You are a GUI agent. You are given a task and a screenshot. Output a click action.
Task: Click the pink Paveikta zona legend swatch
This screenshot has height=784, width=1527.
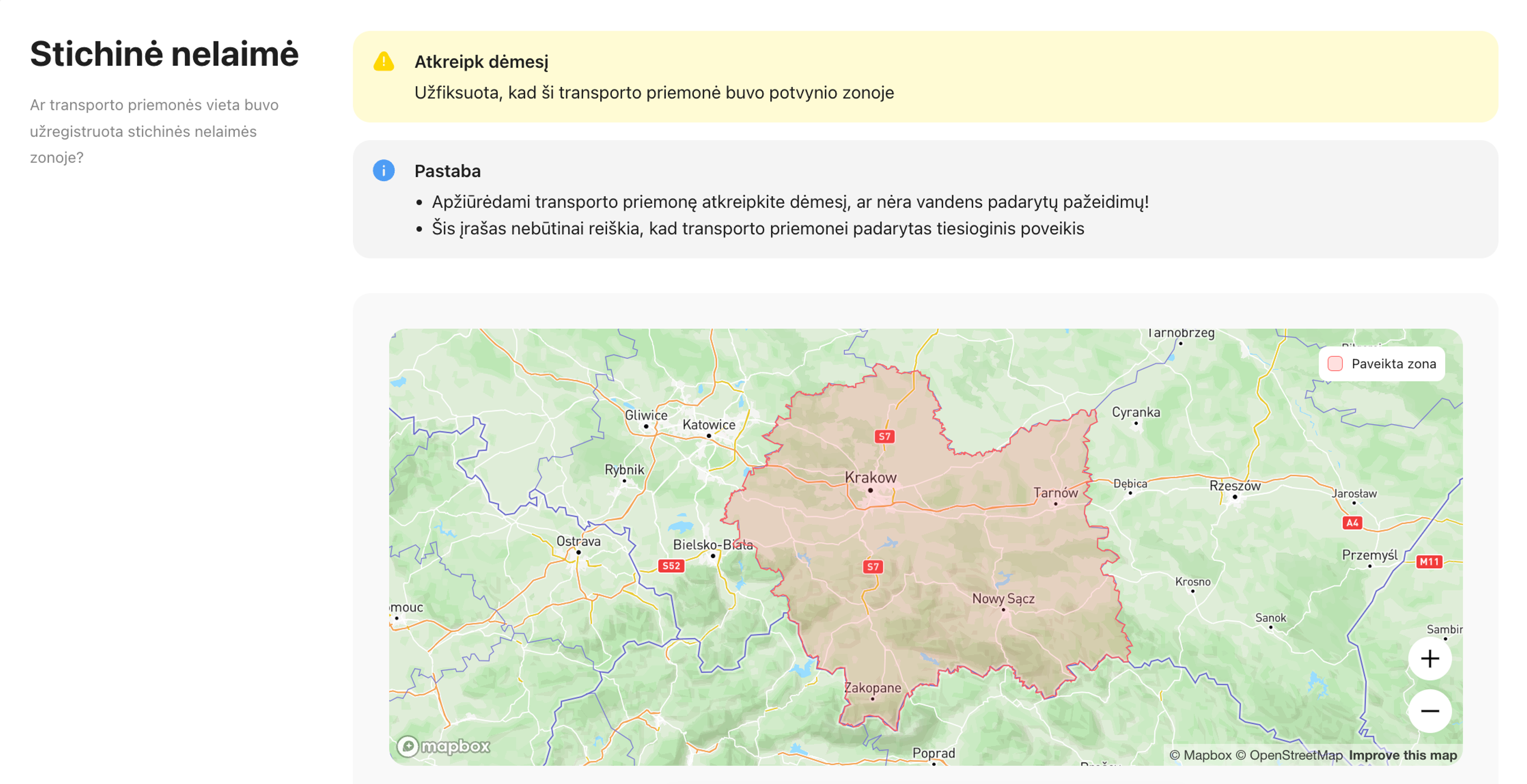tap(1335, 364)
